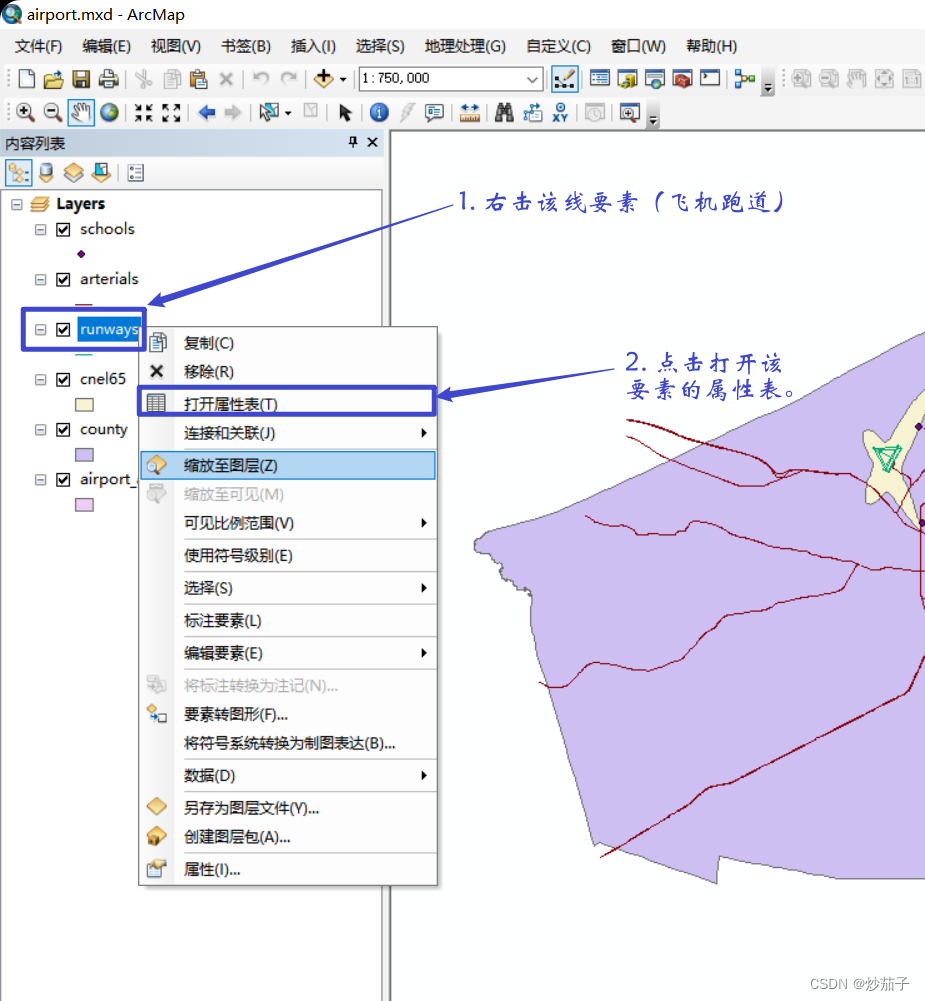Open the Go To XY tool
The height and width of the screenshot is (1001, 925).
tap(560, 113)
